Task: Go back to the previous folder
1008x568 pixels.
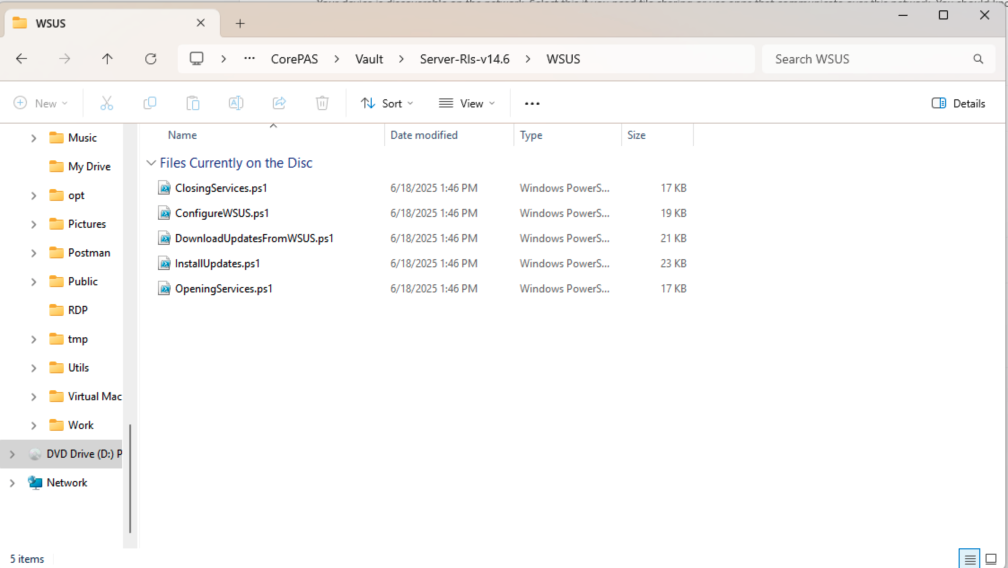Action: (22, 59)
